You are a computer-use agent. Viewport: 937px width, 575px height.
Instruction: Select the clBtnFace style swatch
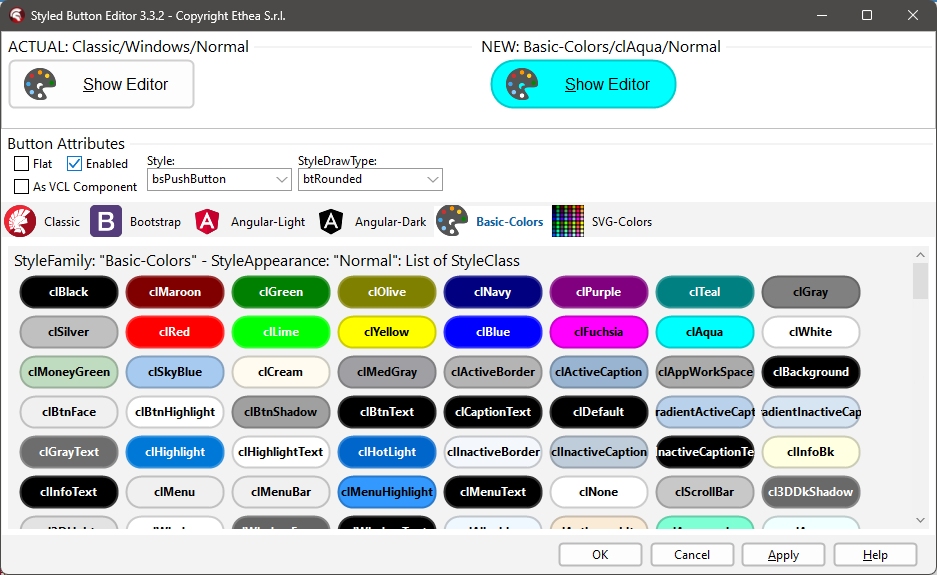coord(69,412)
